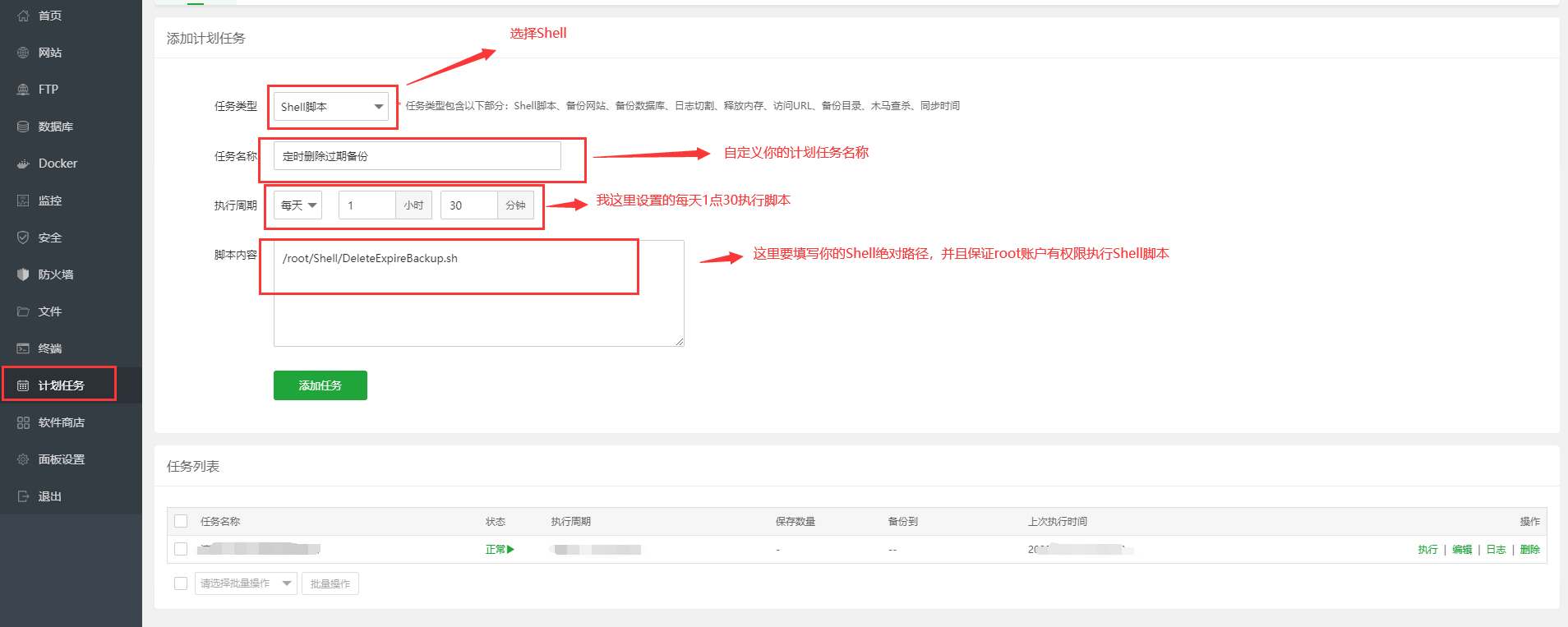
Task: Click the folder icon beside 文件
Action: (x=23, y=311)
